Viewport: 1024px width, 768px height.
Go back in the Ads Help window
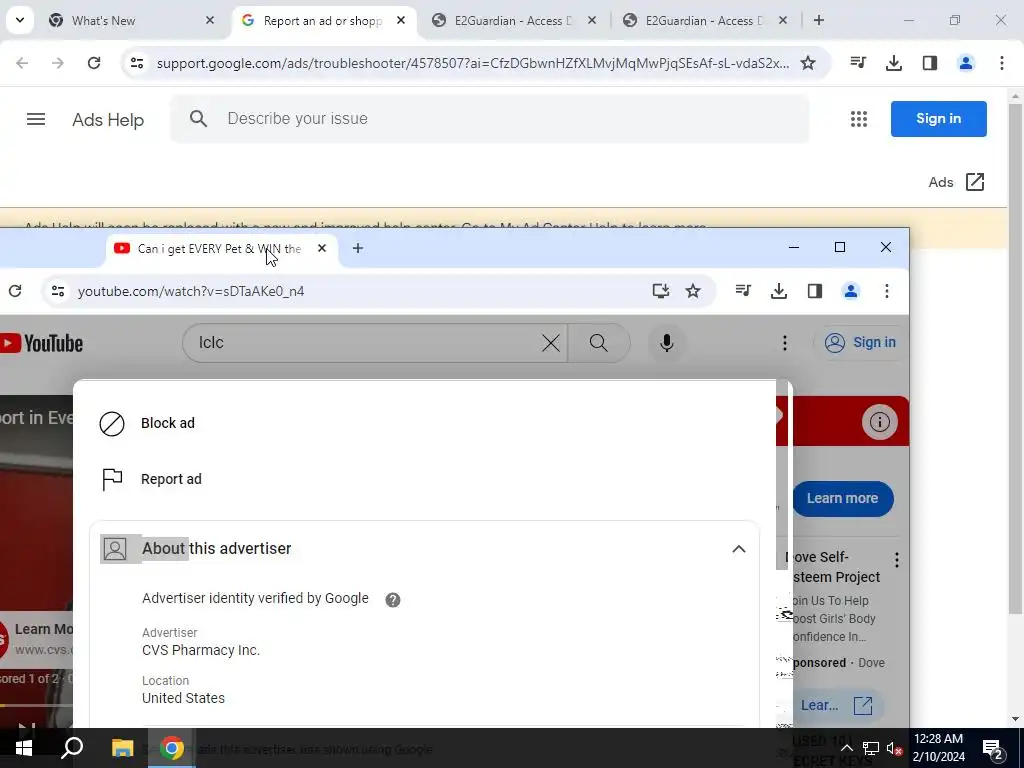point(22,63)
